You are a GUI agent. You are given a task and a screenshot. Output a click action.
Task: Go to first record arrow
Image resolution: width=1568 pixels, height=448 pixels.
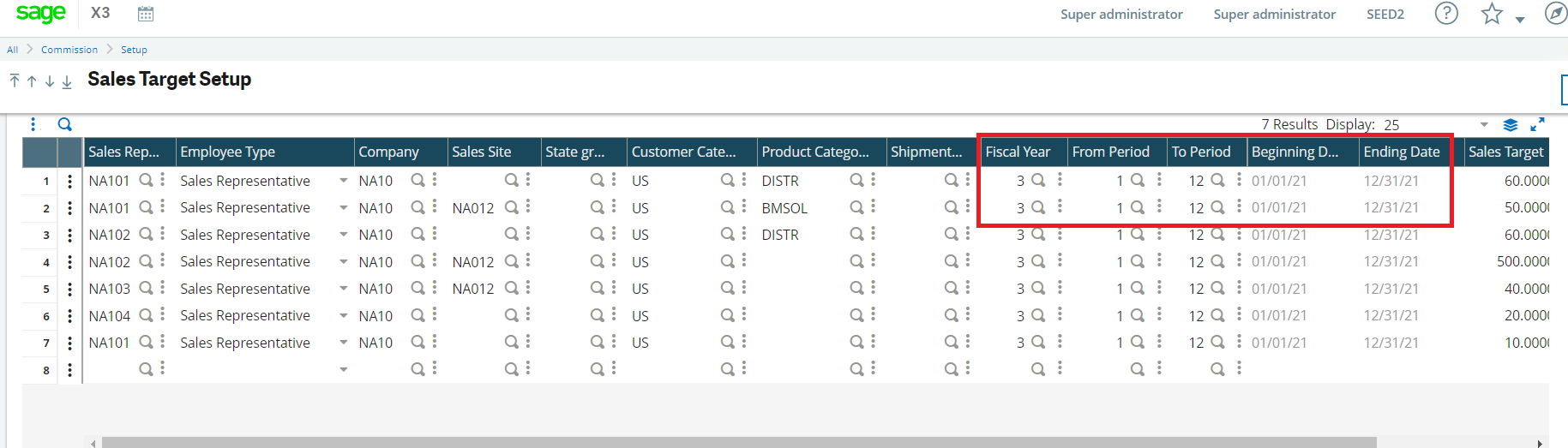[x=15, y=81]
